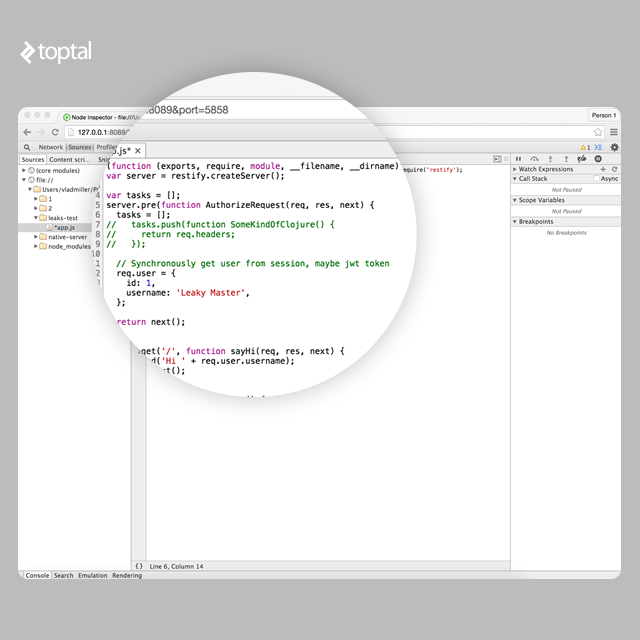Collapse the Breakpoints section
640x640 pixels.
pos(515,222)
